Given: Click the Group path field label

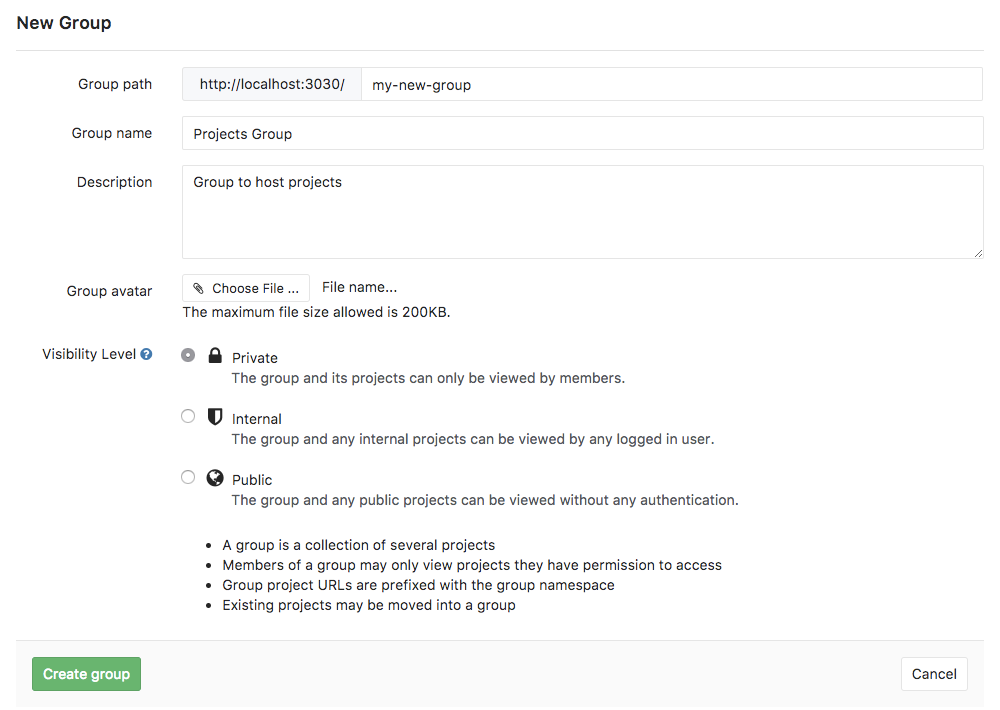Looking at the screenshot, I should coord(115,84).
